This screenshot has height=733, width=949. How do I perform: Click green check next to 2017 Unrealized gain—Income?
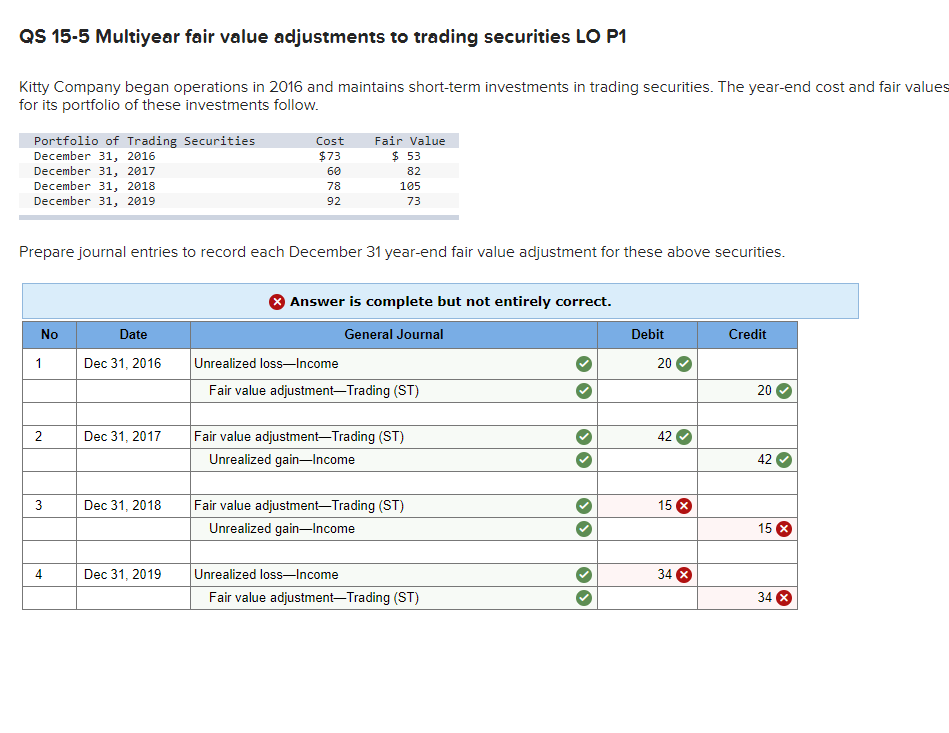pos(583,460)
